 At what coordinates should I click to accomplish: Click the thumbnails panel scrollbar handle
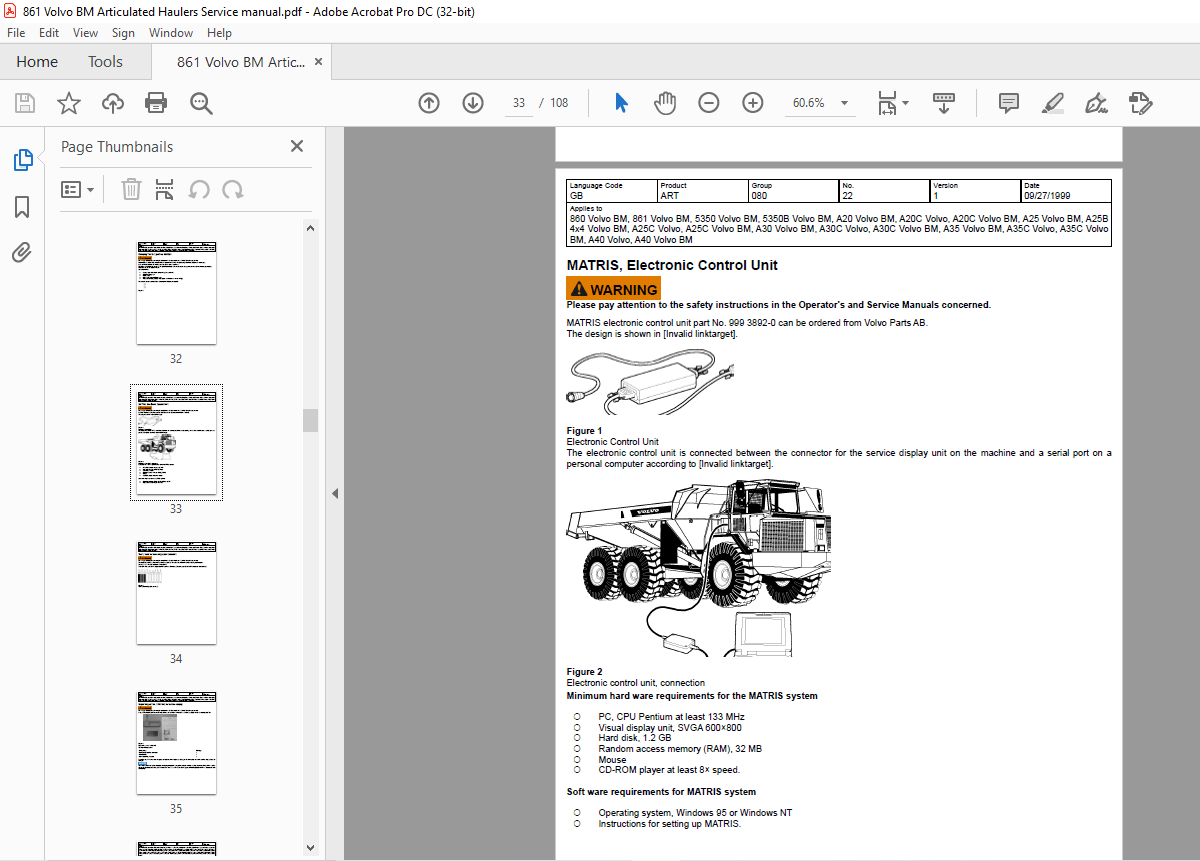pos(310,420)
